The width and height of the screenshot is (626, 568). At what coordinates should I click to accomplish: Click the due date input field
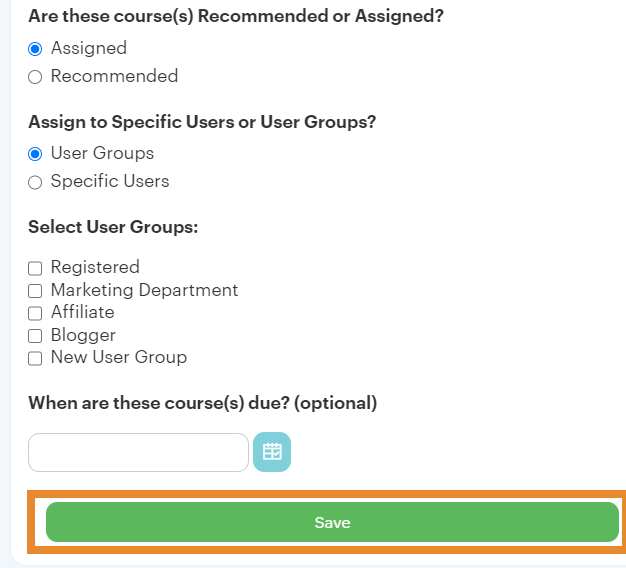[138, 452]
